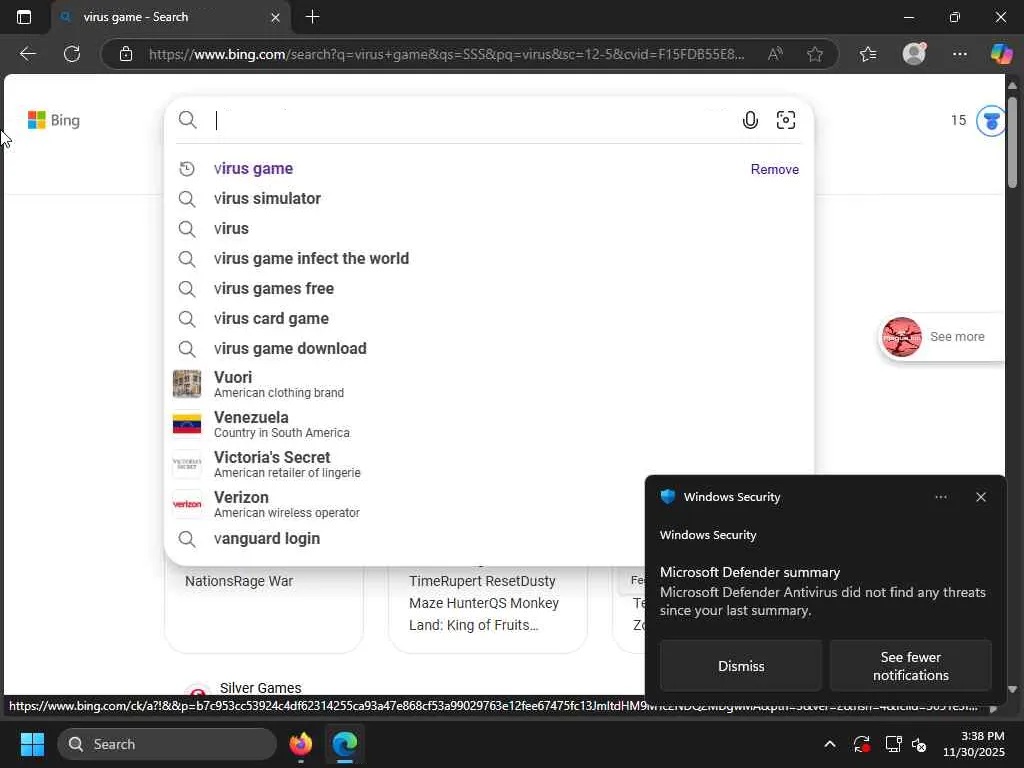Open Windows Security notification options dots
This screenshot has height=768, width=1024.
click(940, 498)
